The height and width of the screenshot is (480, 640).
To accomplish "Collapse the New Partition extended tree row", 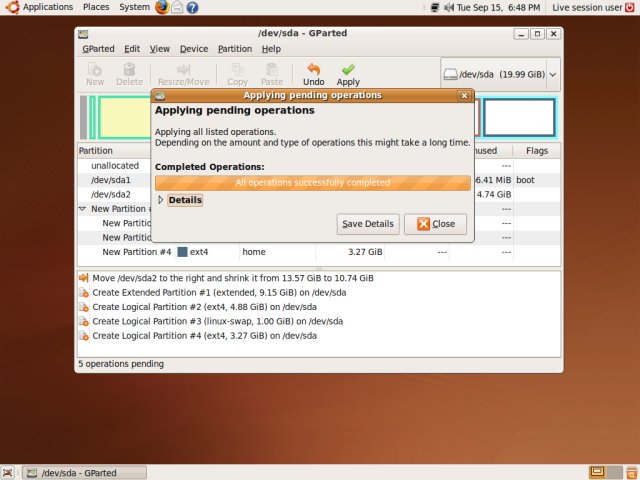I will [82, 209].
